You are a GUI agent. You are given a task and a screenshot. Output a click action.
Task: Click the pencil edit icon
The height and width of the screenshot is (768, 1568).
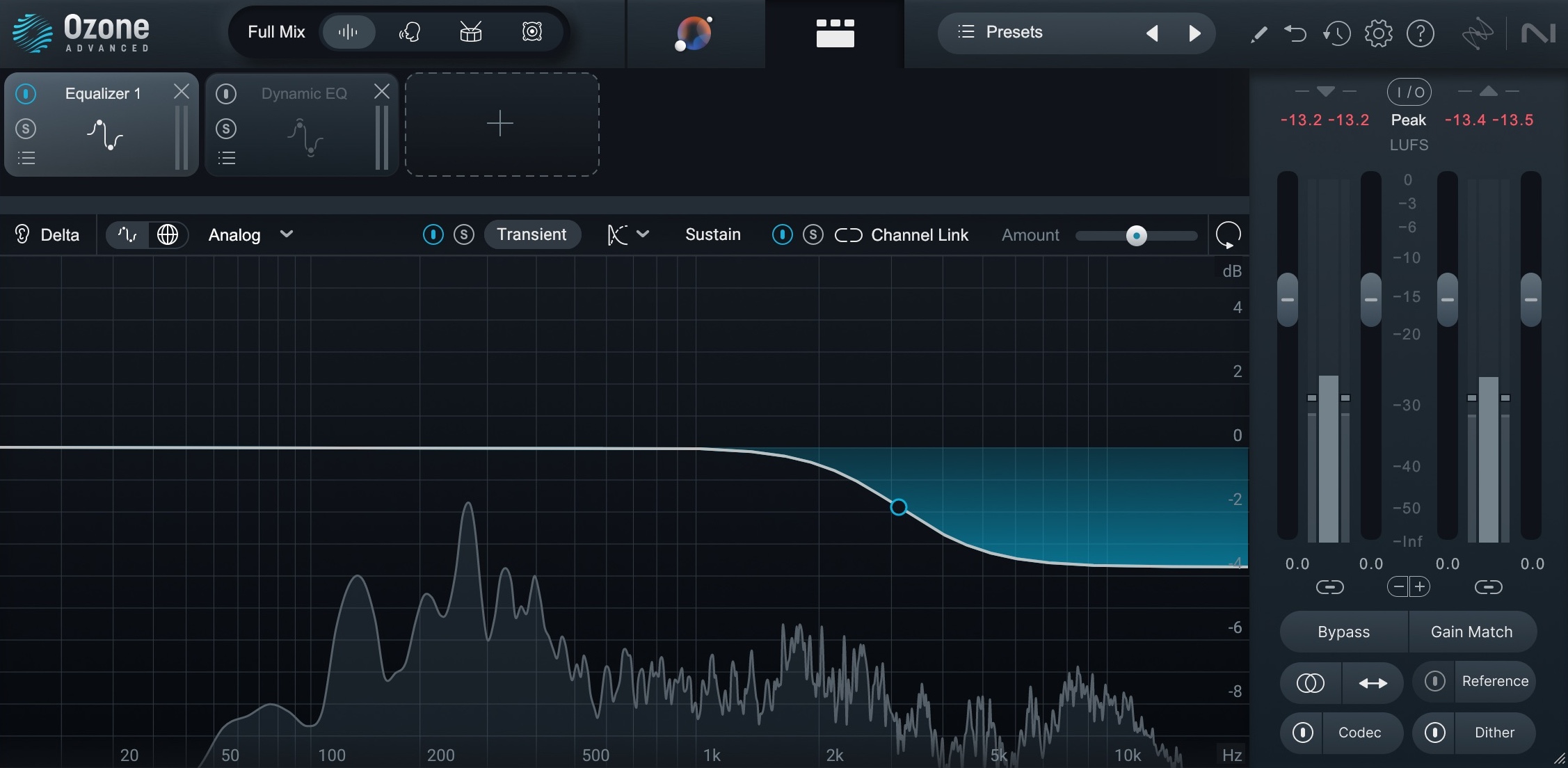click(1258, 33)
